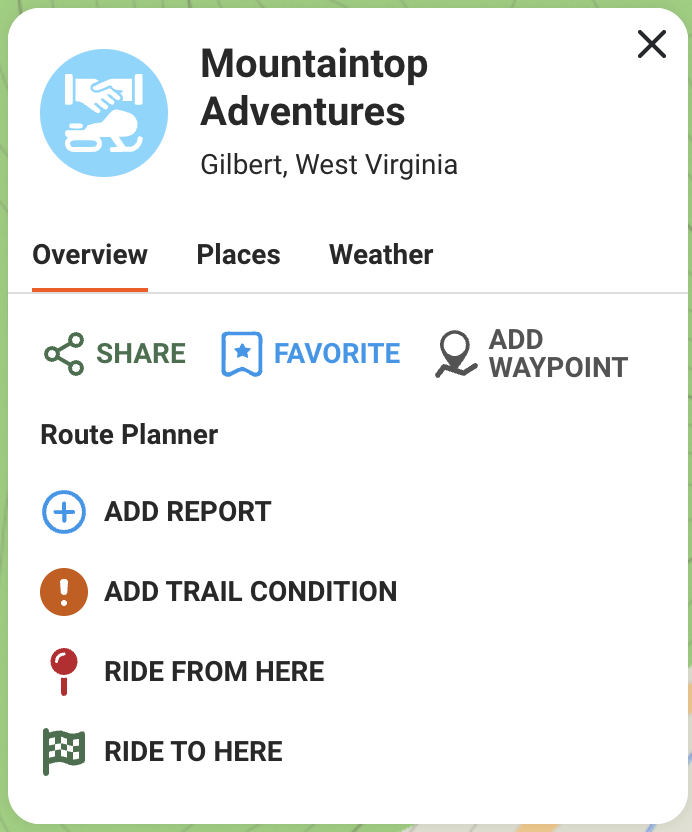Choose the RIDE FROM HERE text
Image resolution: width=692 pixels, height=832 pixels.
pyautogui.click(x=214, y=671)
